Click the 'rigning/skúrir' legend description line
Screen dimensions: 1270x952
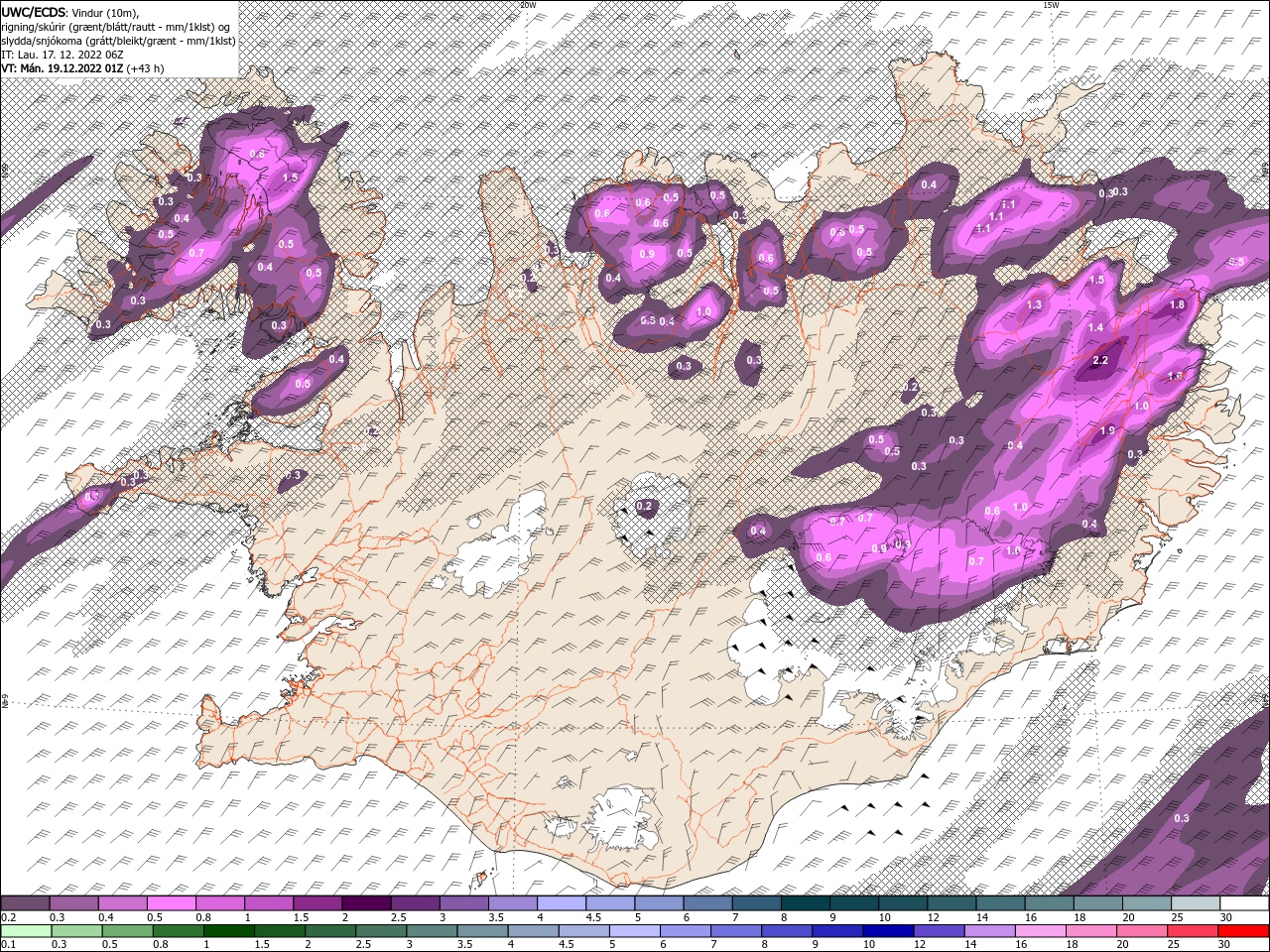click(116, 26)
